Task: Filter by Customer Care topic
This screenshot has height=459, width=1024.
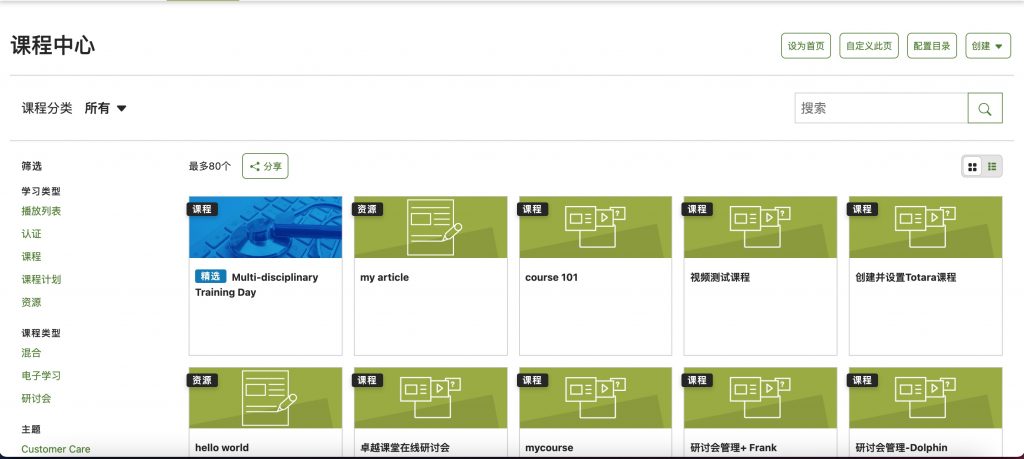Action: [x=56, y=449]
